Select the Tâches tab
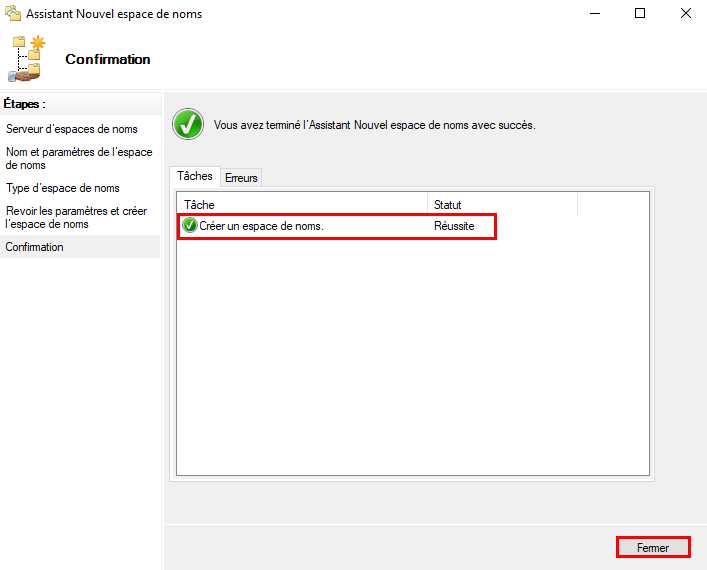 [x=195, y=176]
